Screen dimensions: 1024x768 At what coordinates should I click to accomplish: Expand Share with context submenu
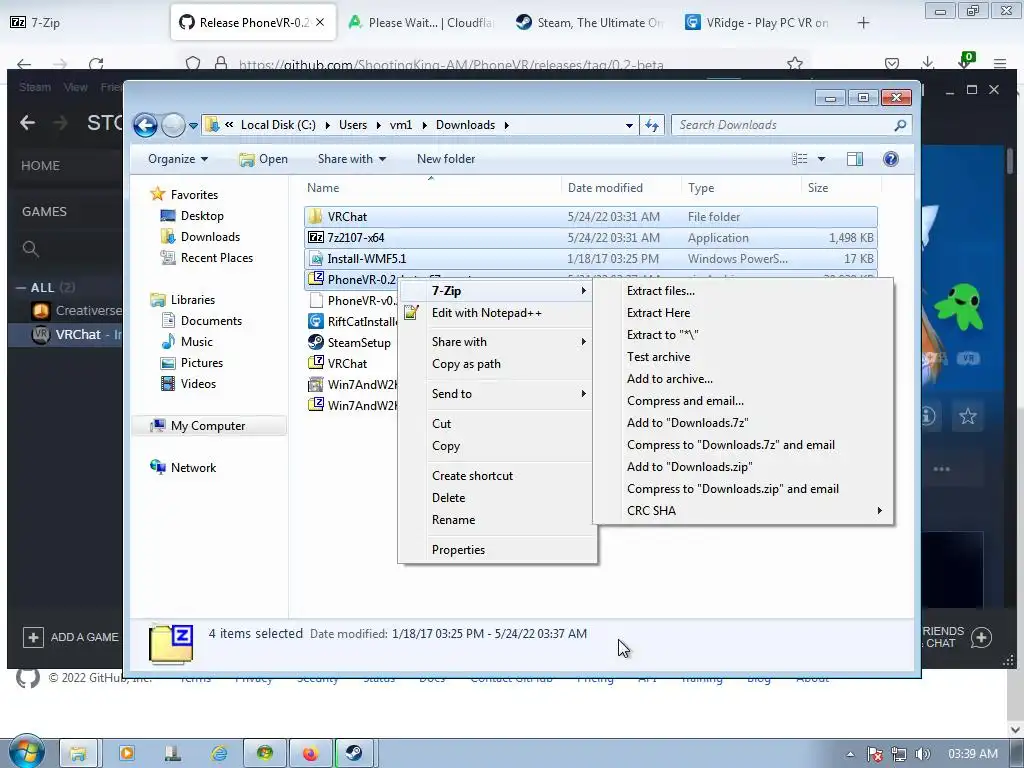point(497,342)
